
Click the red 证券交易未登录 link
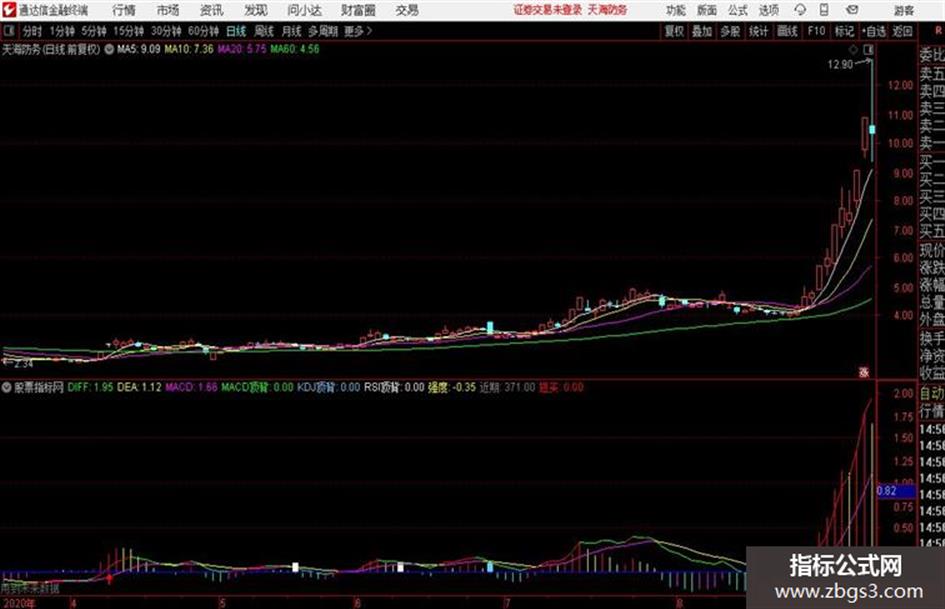click(548, 10)
